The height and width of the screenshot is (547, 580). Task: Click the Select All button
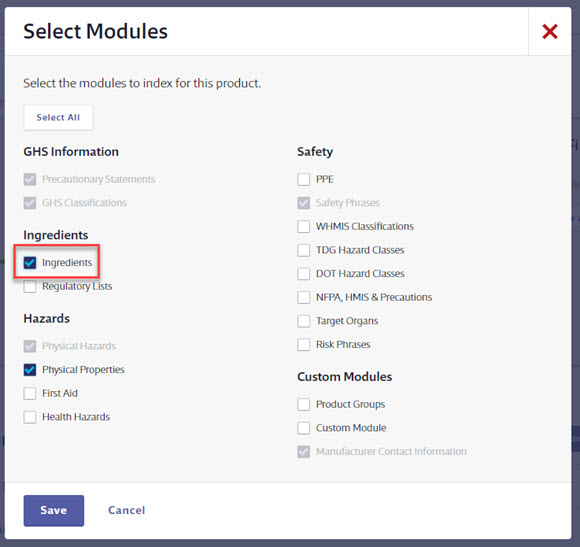point(58,118)
